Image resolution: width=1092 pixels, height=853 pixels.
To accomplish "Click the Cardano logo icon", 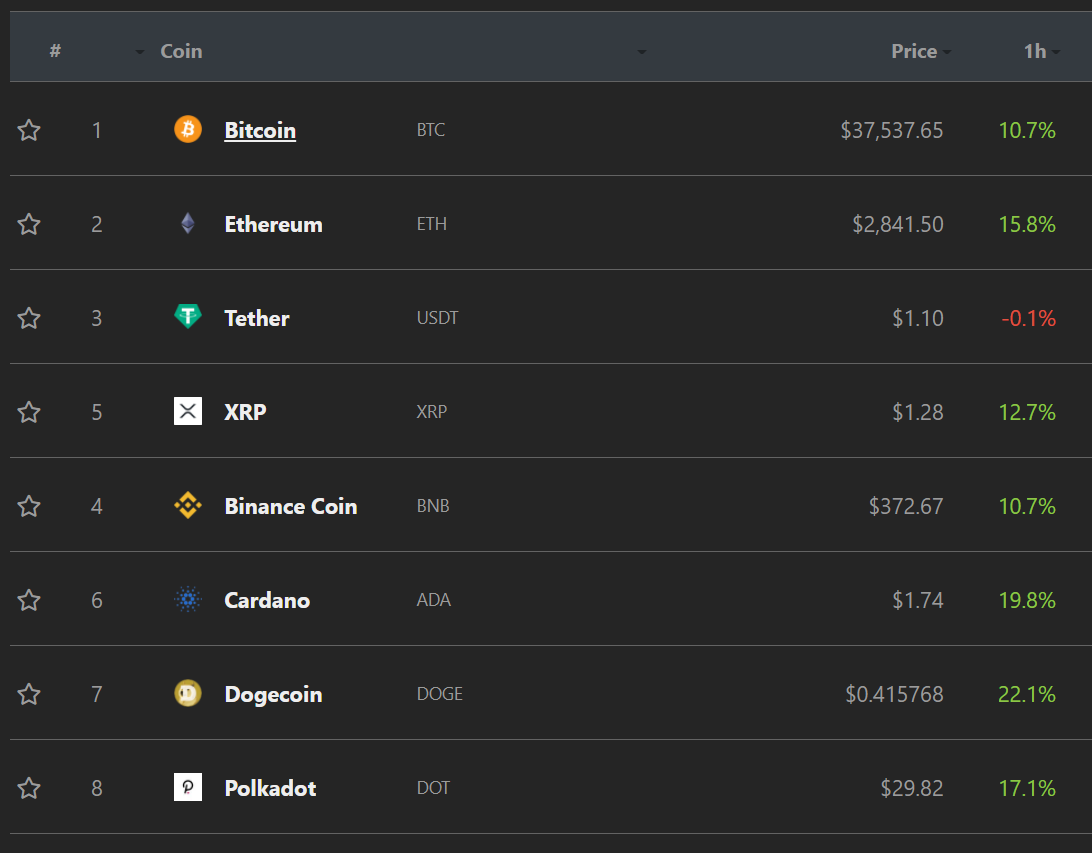I will click(x=188, y=600).
